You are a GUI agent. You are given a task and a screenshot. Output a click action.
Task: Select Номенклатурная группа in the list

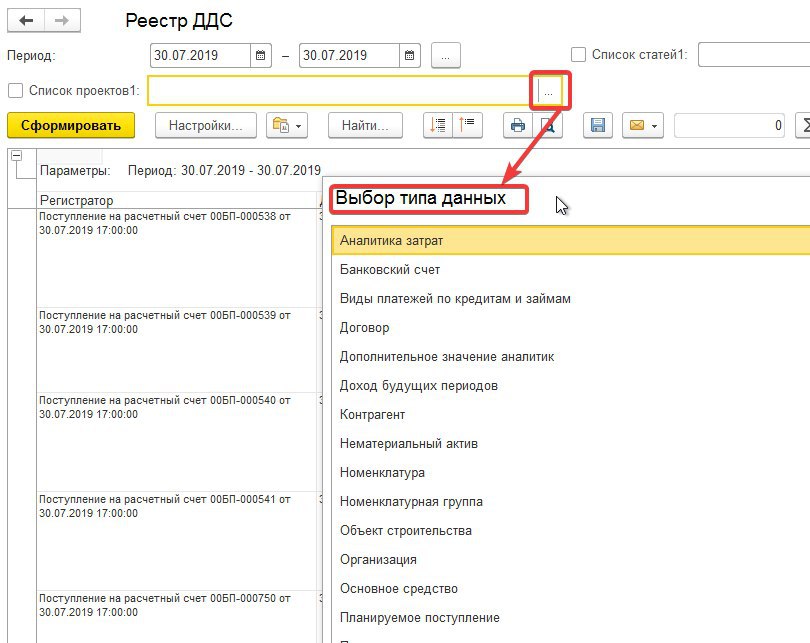[570, 501]
